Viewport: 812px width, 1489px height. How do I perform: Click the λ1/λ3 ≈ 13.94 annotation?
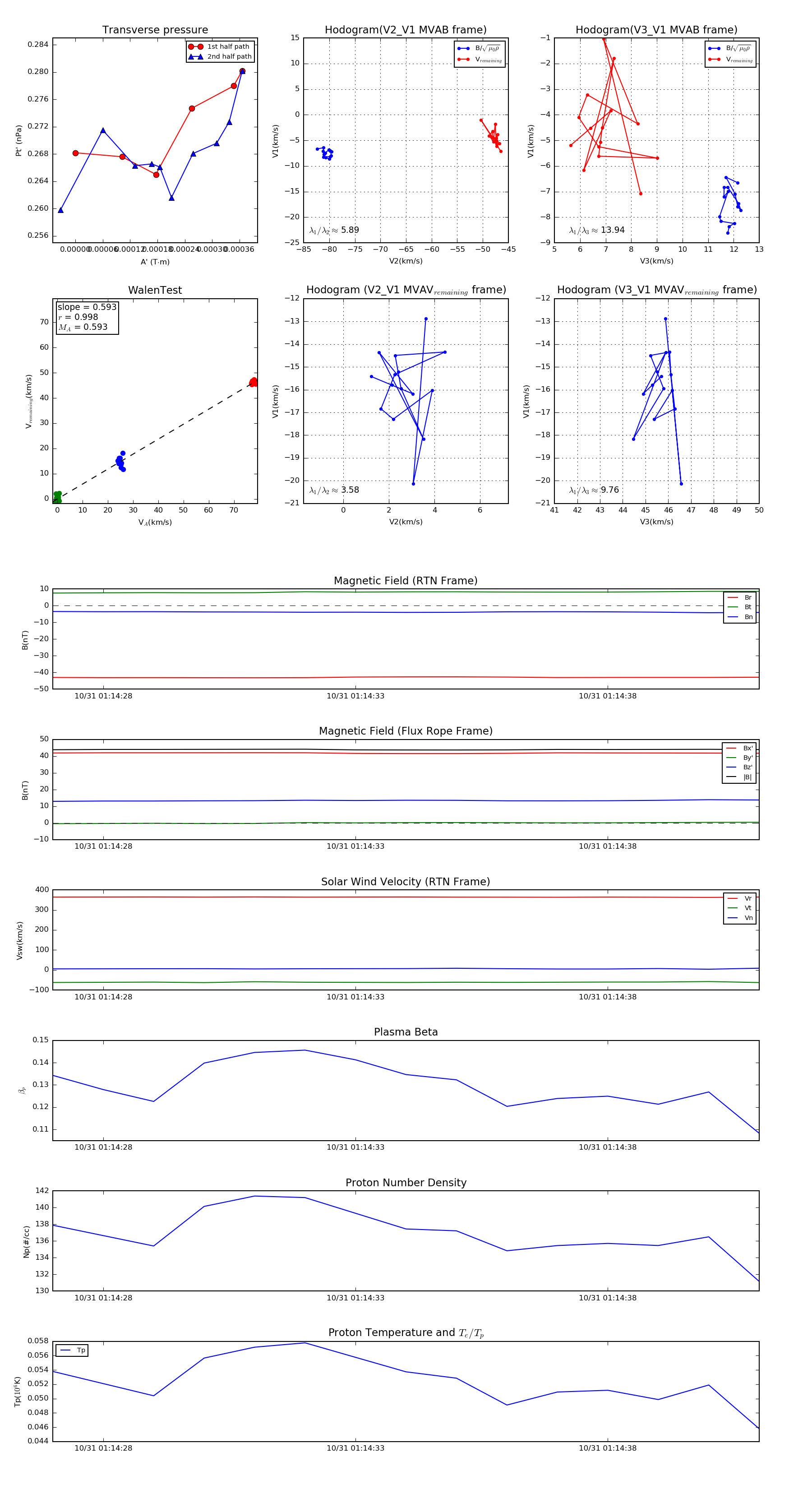(596, 230)
